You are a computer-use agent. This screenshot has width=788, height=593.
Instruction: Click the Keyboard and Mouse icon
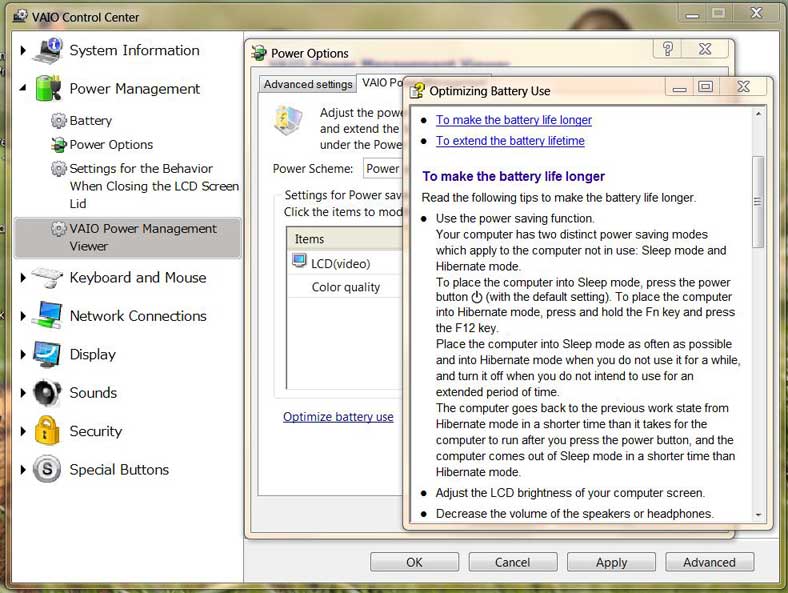(47, 277)
